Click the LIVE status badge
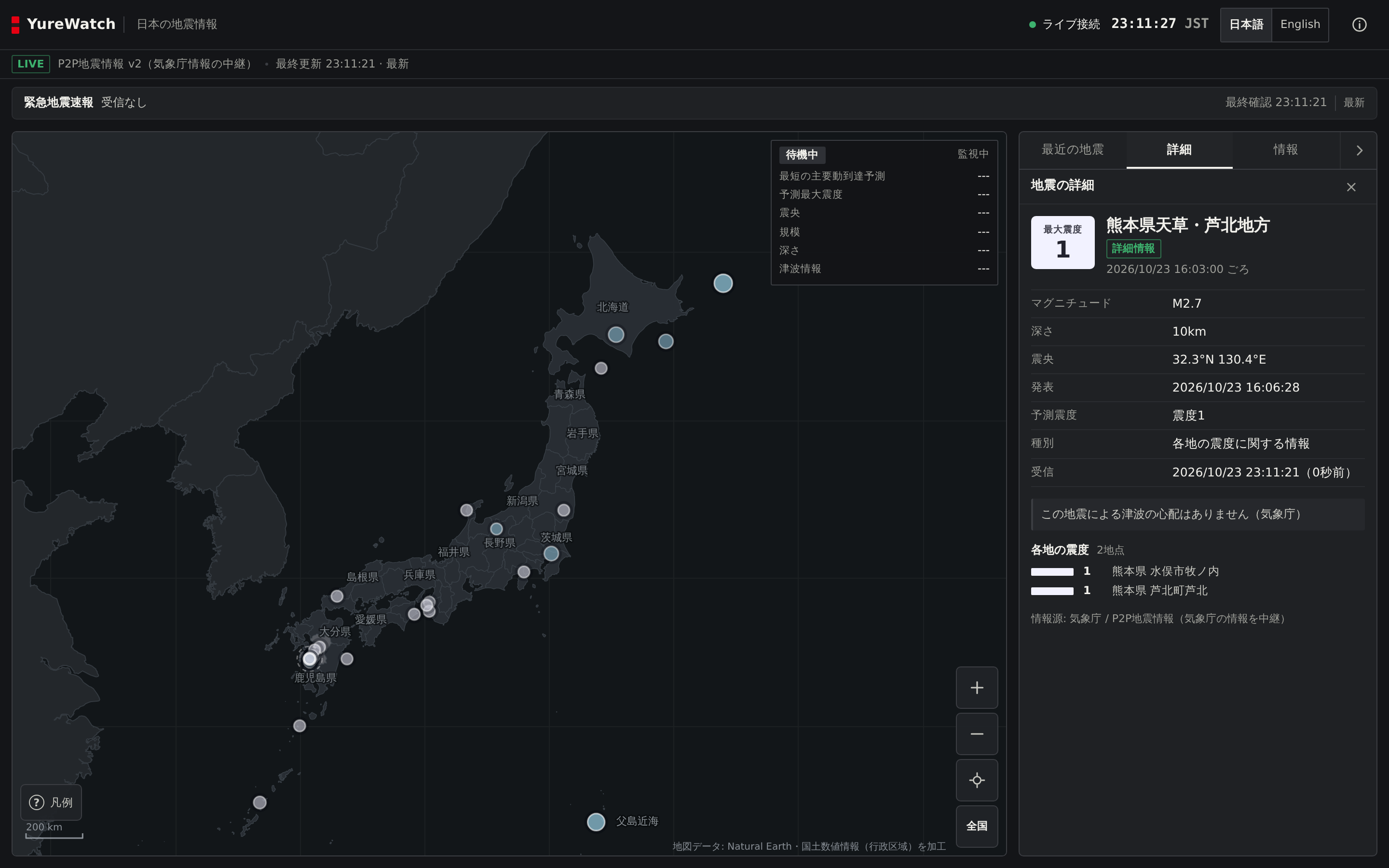The image size is (1389, 868). [30, 64]
